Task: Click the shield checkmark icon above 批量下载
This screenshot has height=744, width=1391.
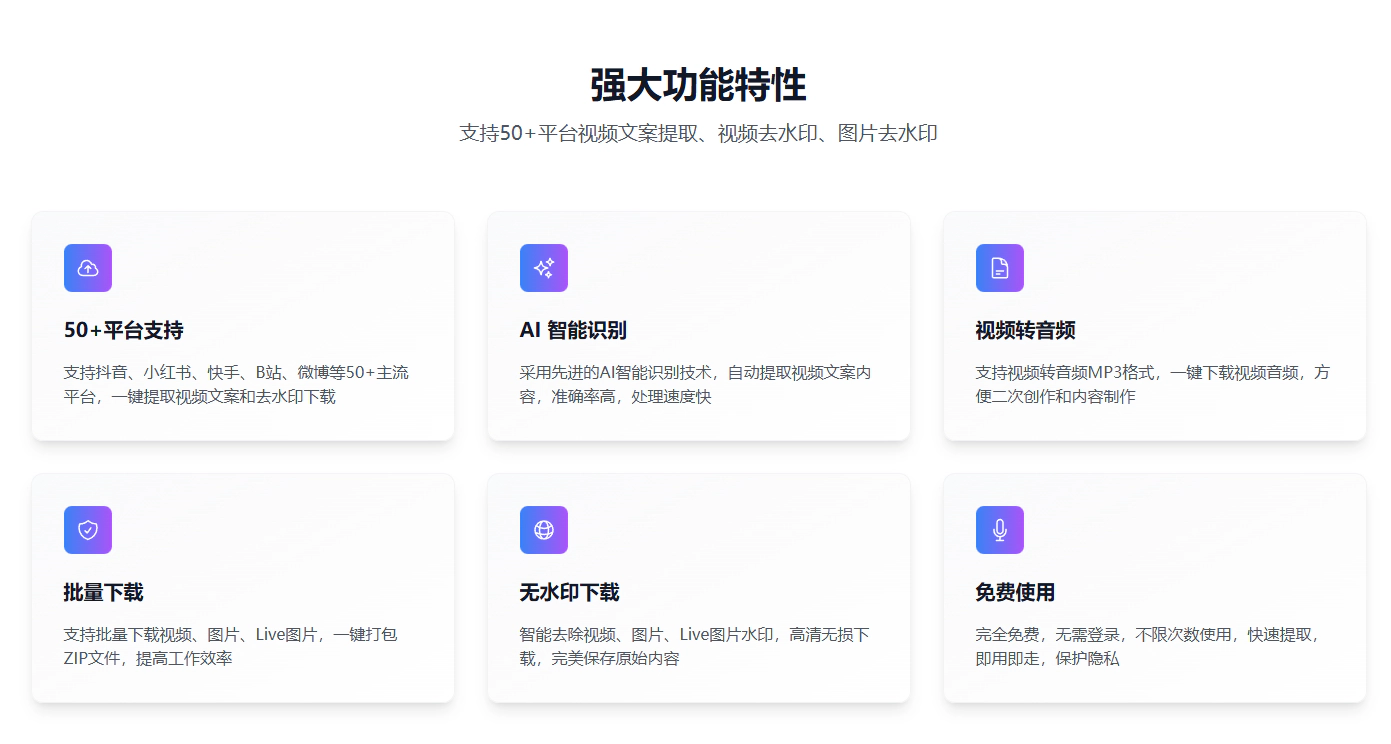Action: coord(88,530)
